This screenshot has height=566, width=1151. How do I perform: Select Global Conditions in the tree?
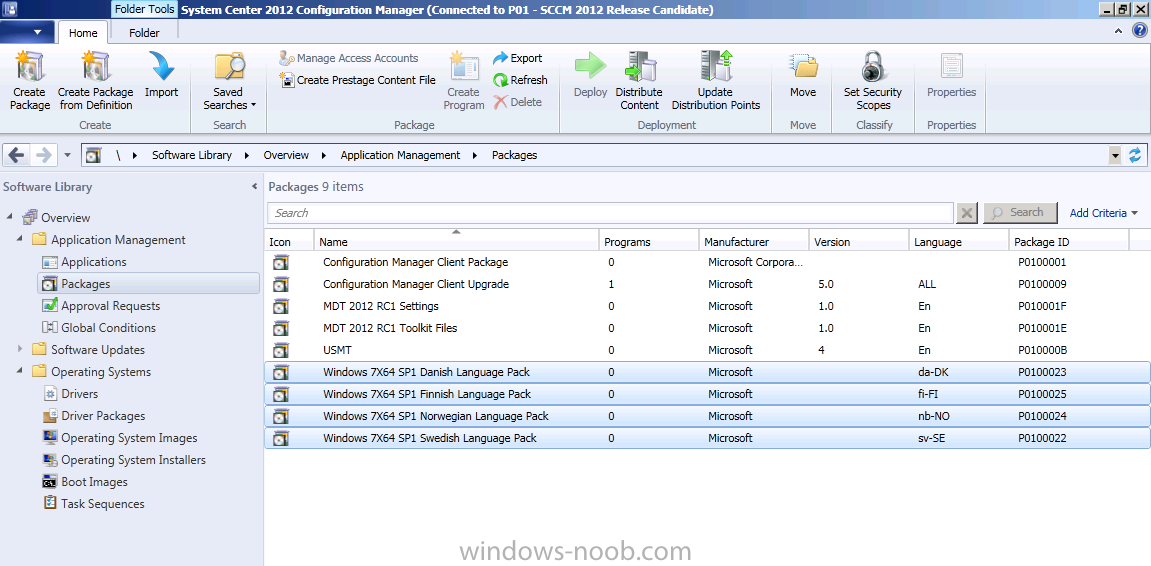coord(108,327)
